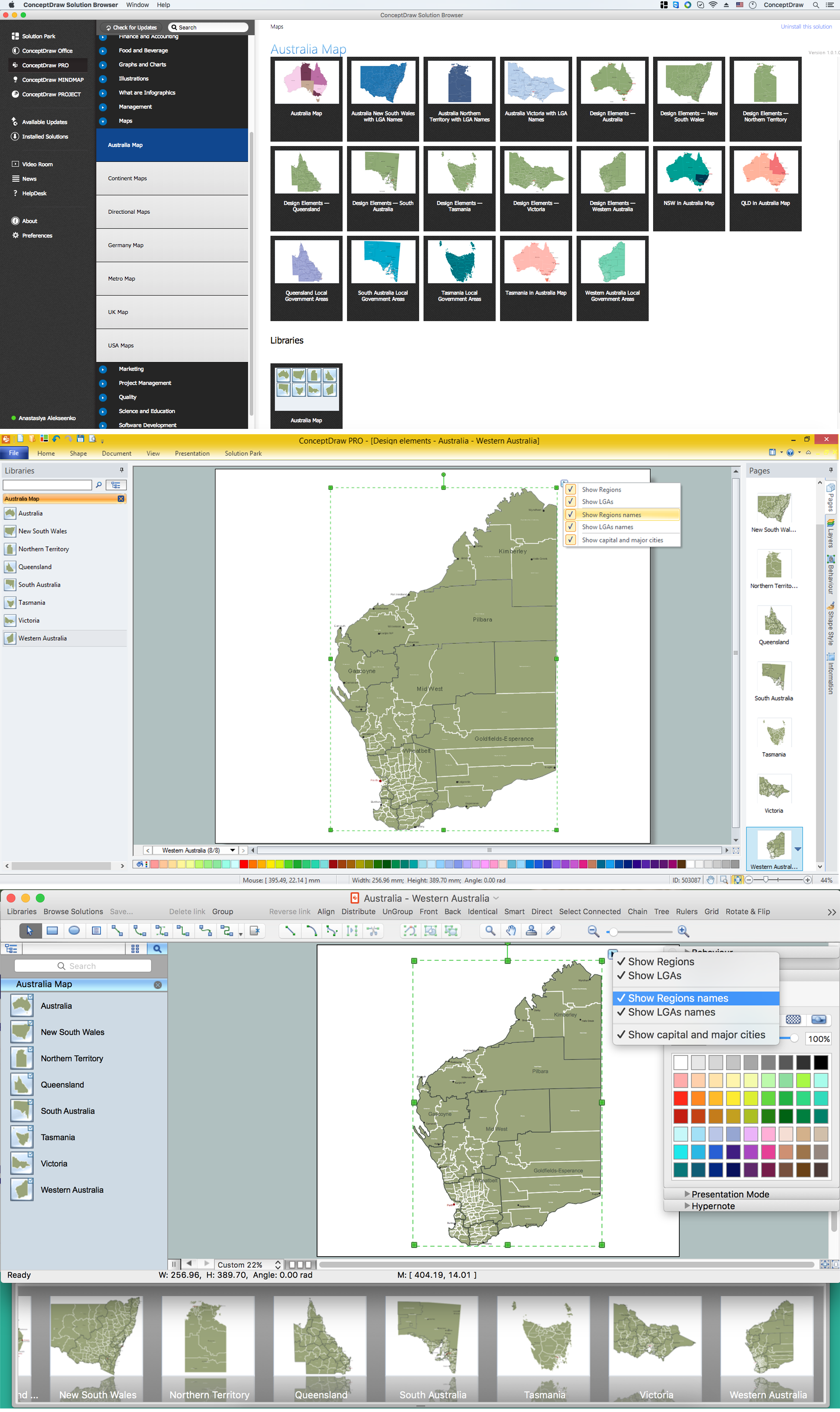Click the zoom in magnifier icon
Screen dimensions: 840x1412
click(683, 931)
